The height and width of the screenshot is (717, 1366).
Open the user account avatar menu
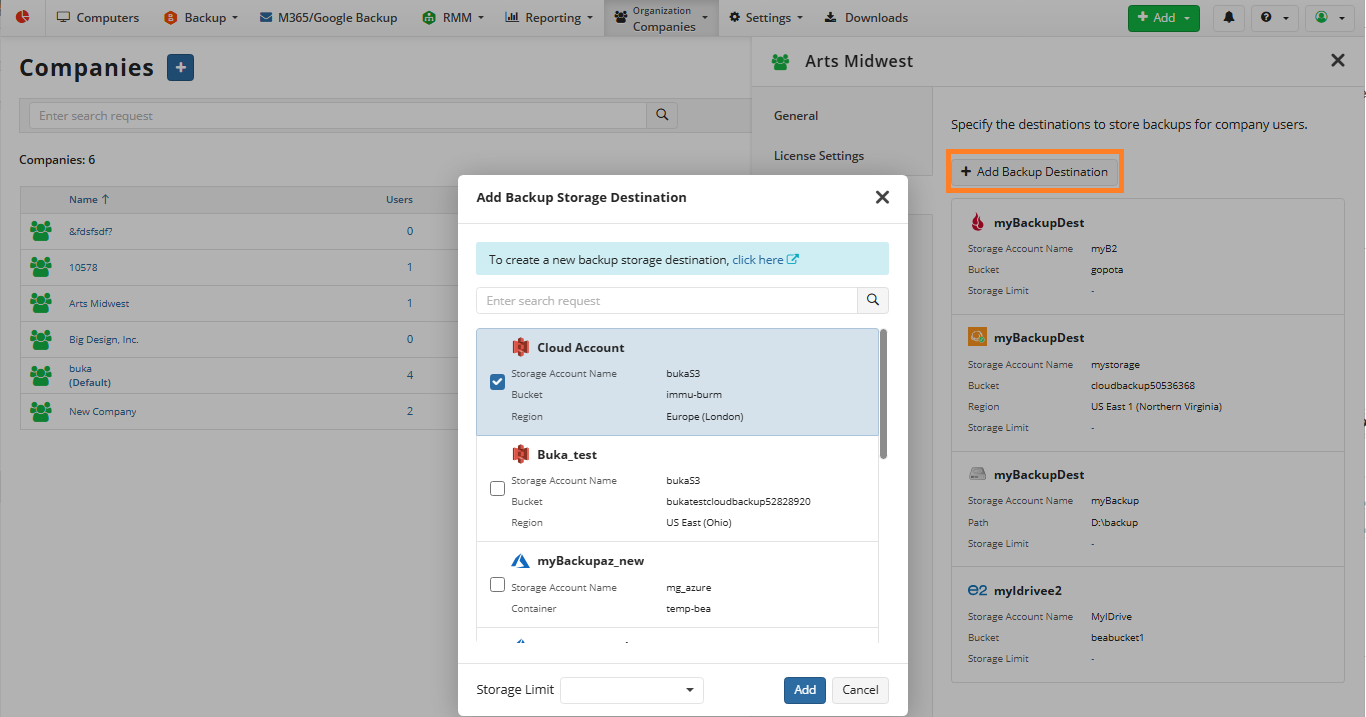point(1328,18)
